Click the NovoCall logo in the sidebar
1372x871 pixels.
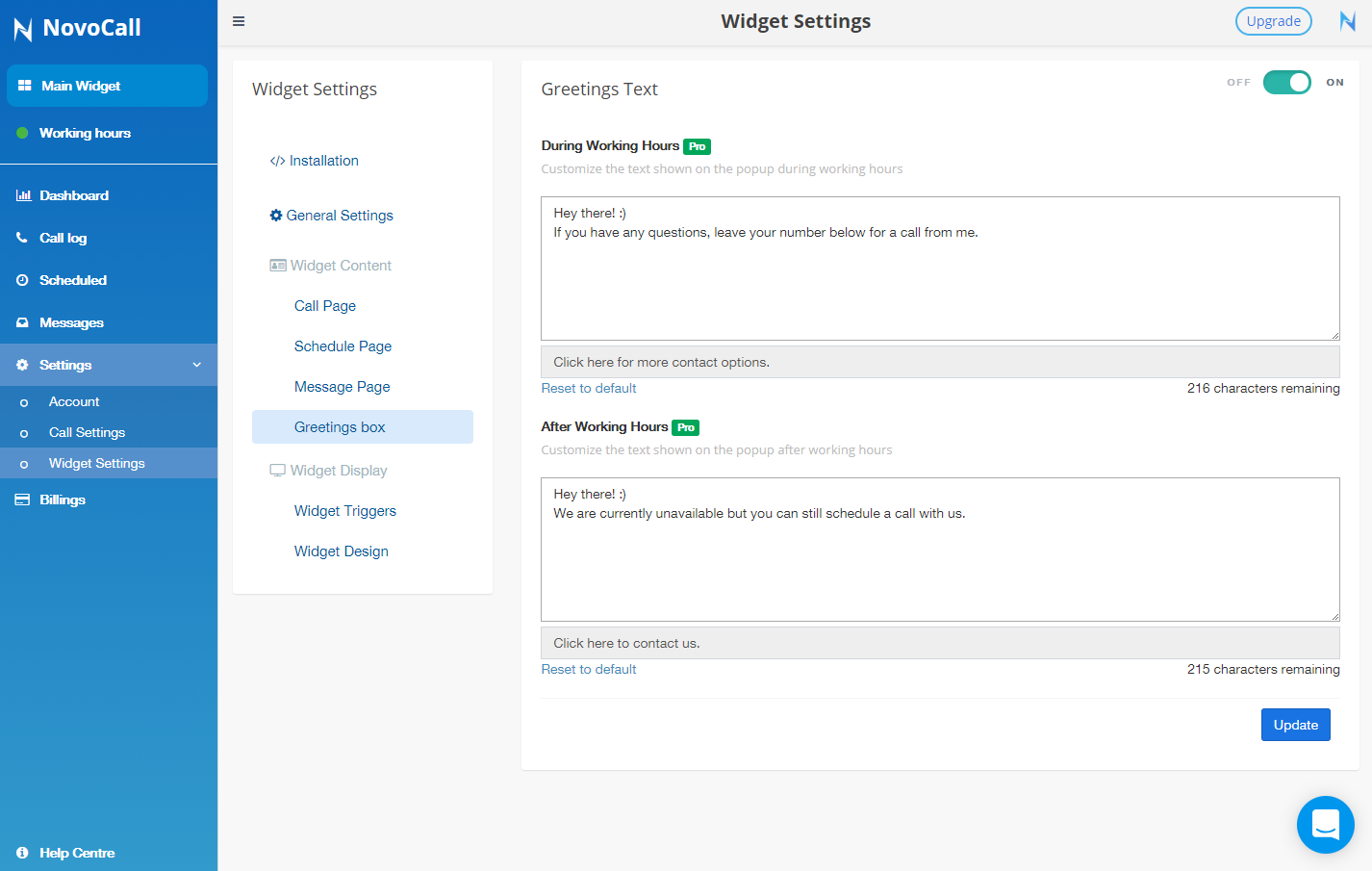point(77,28)
